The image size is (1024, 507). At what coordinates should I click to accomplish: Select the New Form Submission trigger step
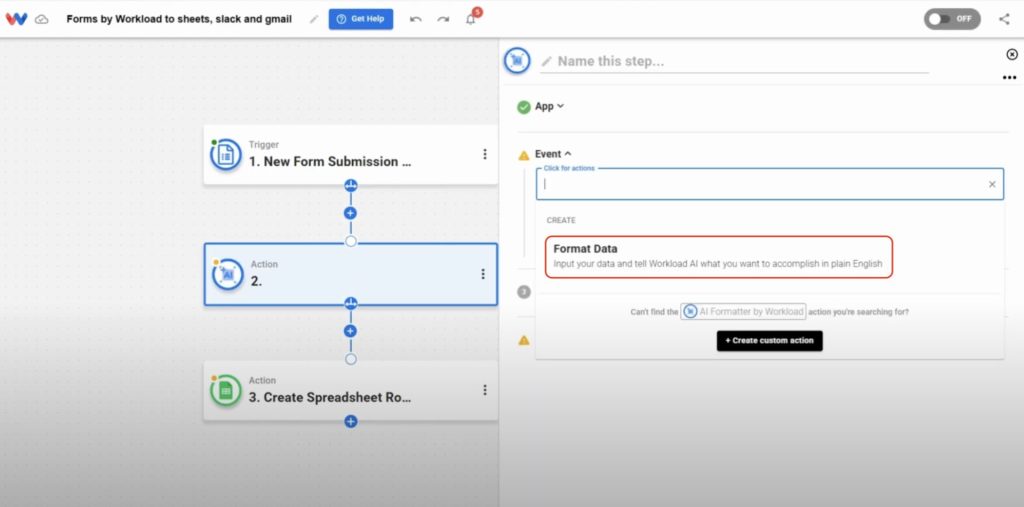pyautogui.click(x=350, y=155)
